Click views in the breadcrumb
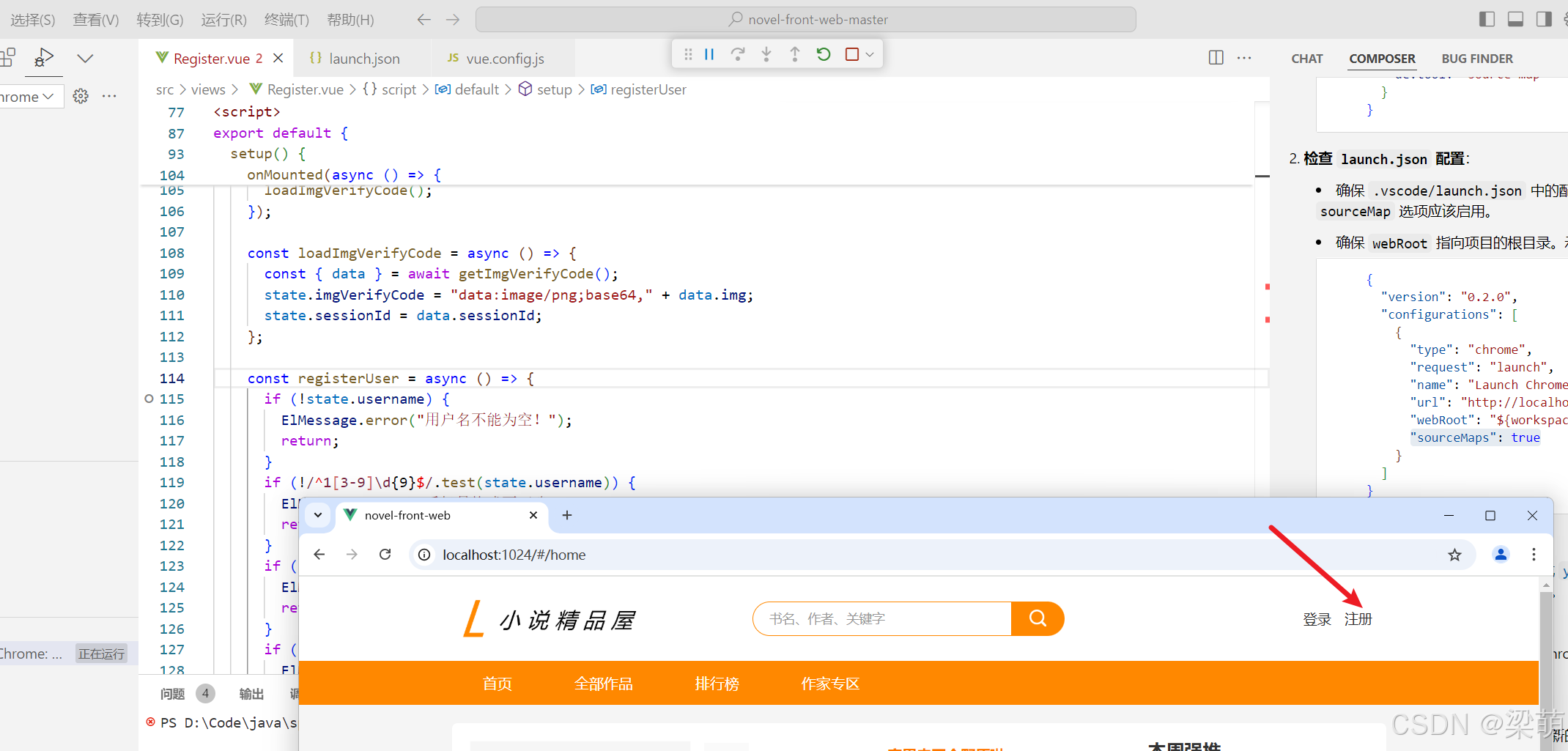 tap(208, 89)
